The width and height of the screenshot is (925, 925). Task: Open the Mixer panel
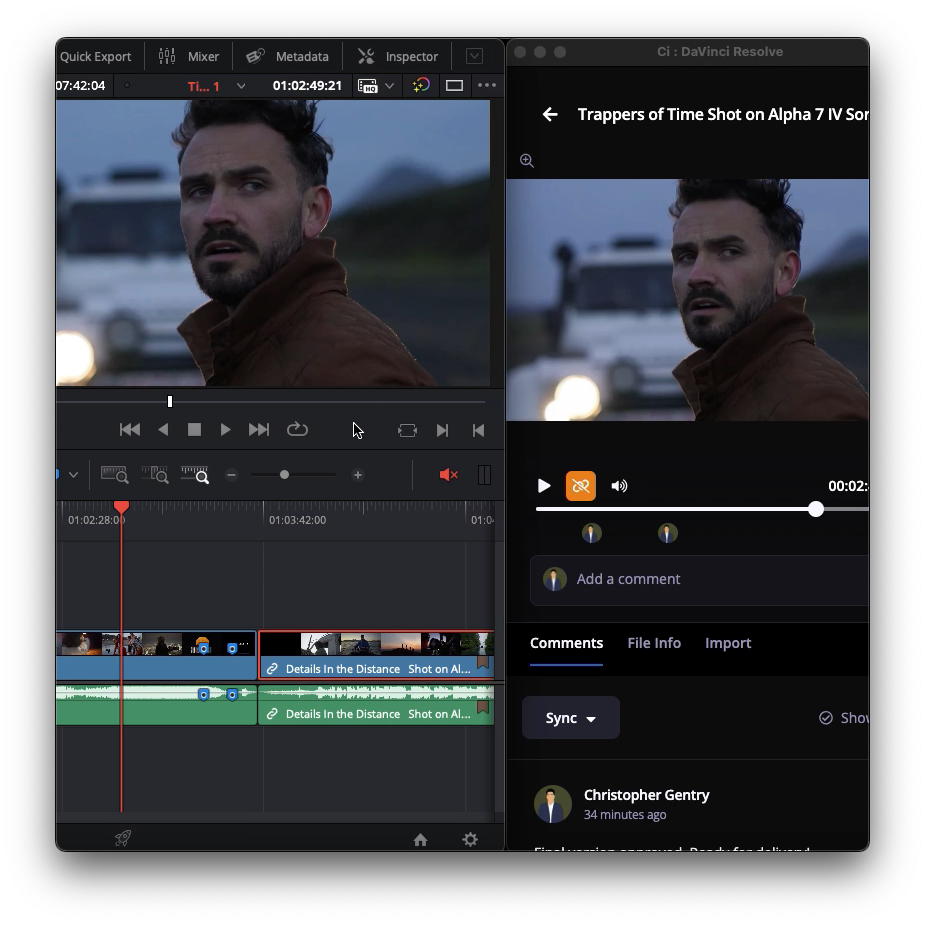(x=189, y=57)
